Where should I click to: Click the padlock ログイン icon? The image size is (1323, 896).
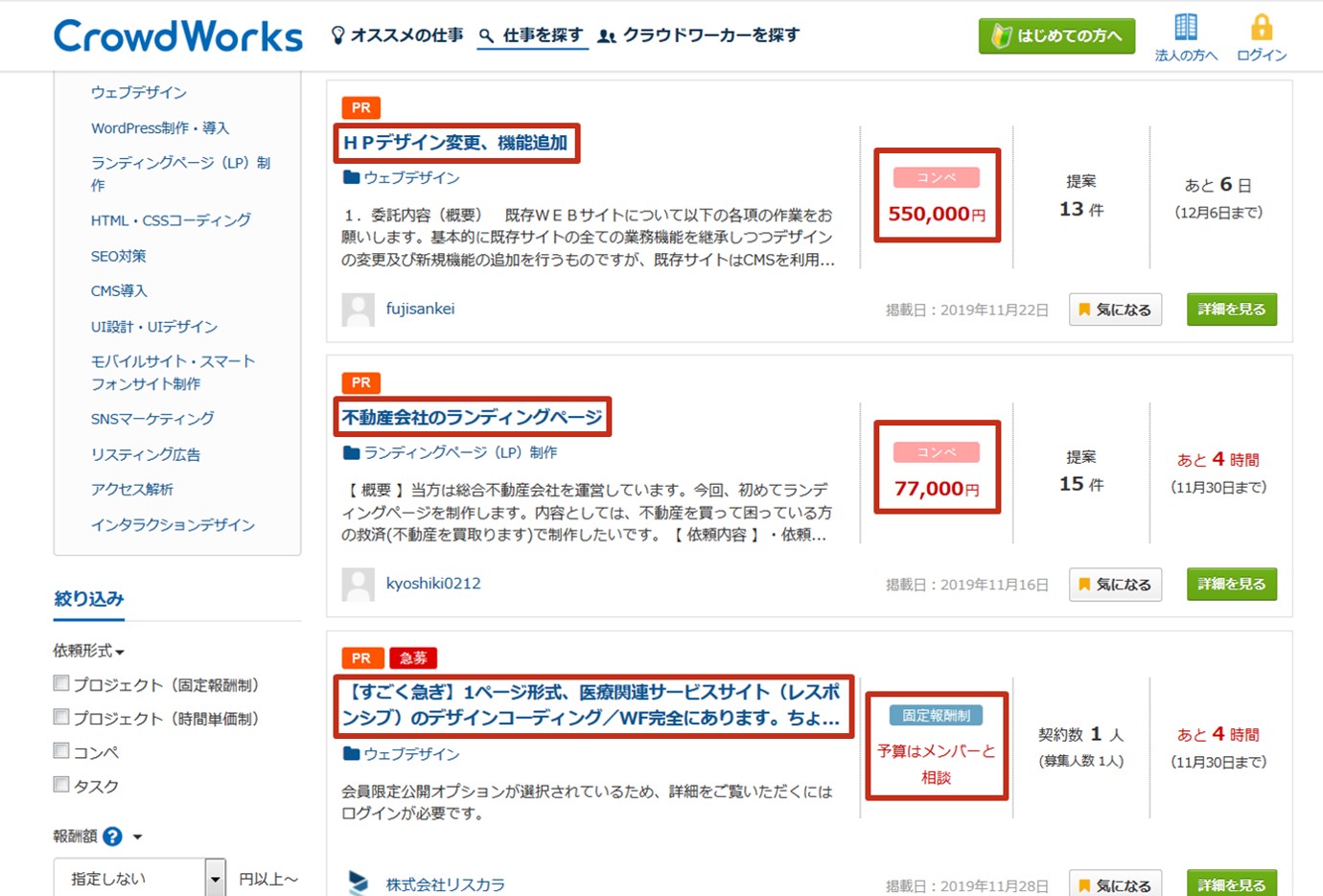tap(1262, 26)
